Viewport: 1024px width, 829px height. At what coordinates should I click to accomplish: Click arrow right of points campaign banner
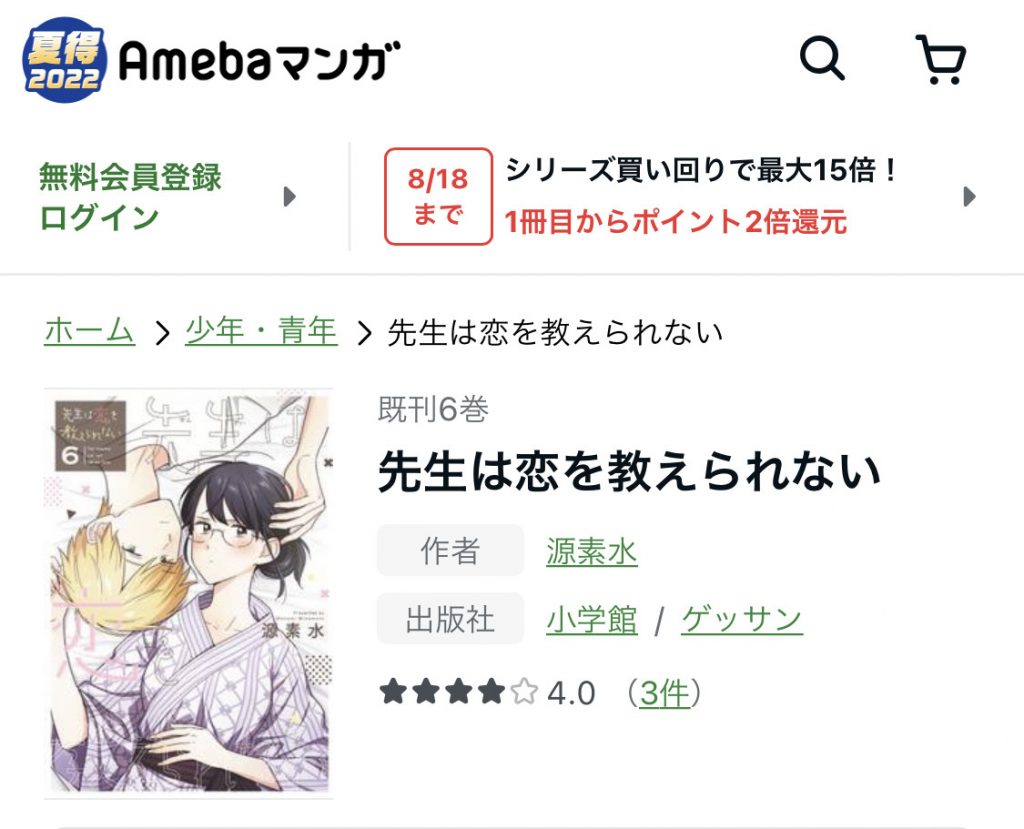(970, 197)
